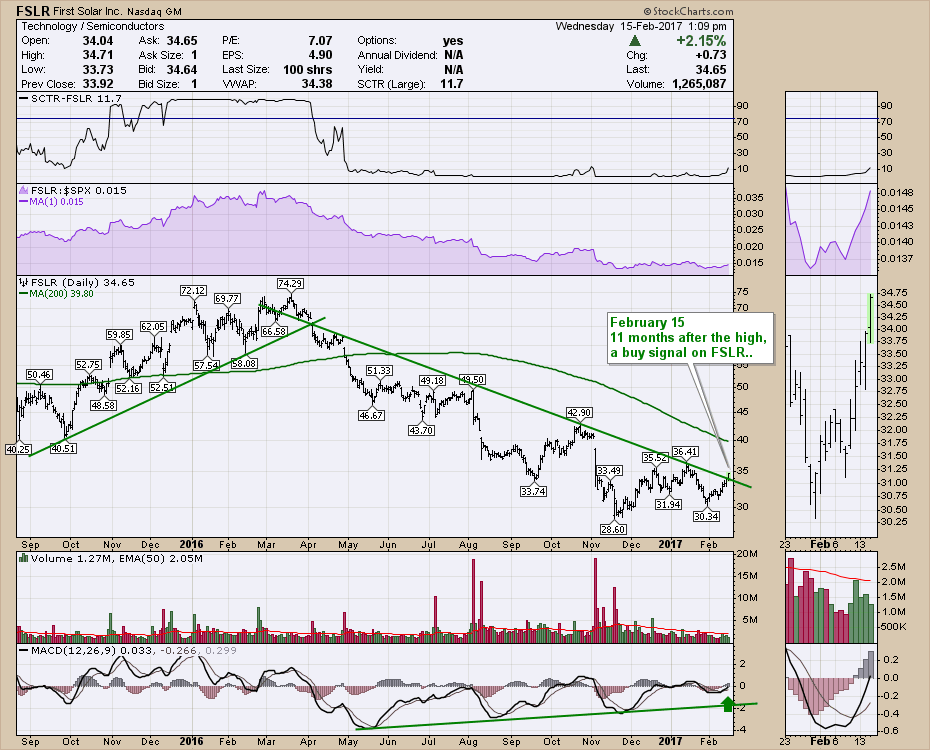Click the Volume 1,265,087 value
Viewport: 930px width, 750px height.
coord(699,84)
